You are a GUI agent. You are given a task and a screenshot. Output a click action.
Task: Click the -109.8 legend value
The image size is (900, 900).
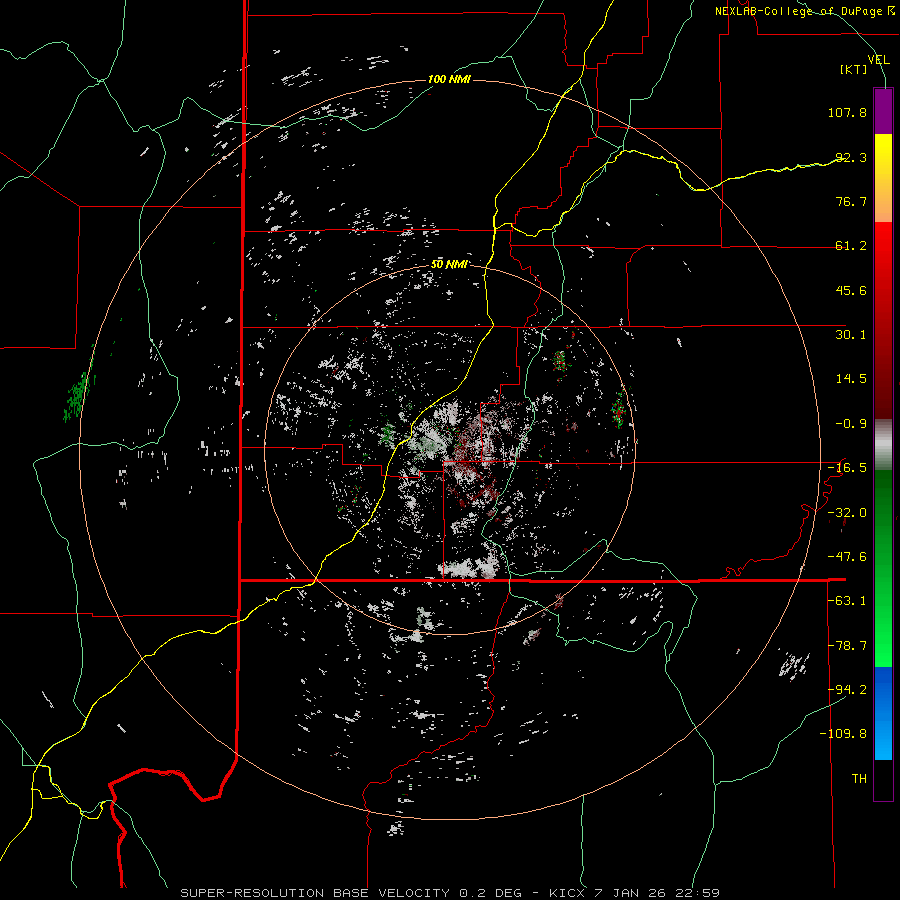point(843,734)
